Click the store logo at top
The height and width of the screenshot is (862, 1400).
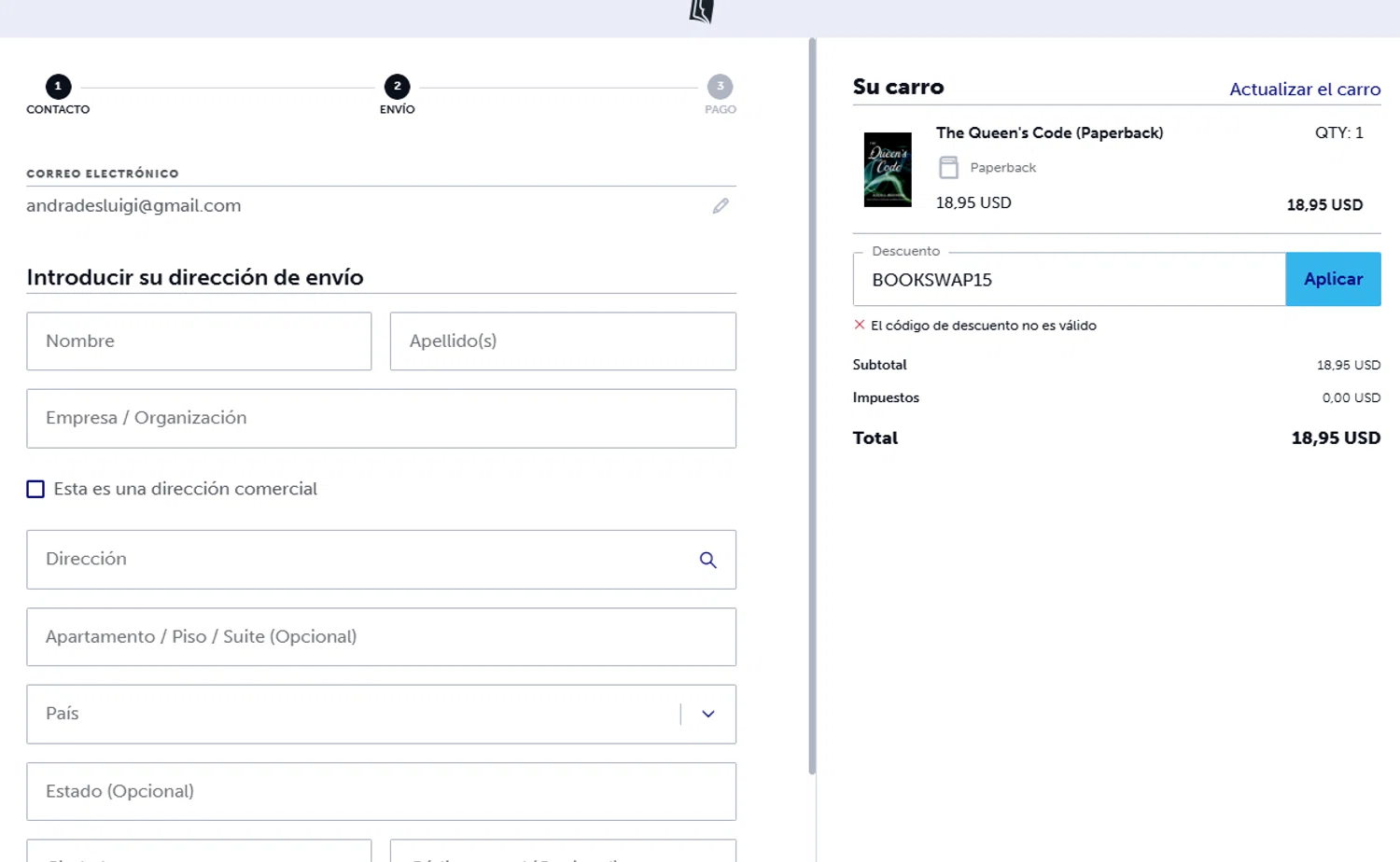(701, 12)
